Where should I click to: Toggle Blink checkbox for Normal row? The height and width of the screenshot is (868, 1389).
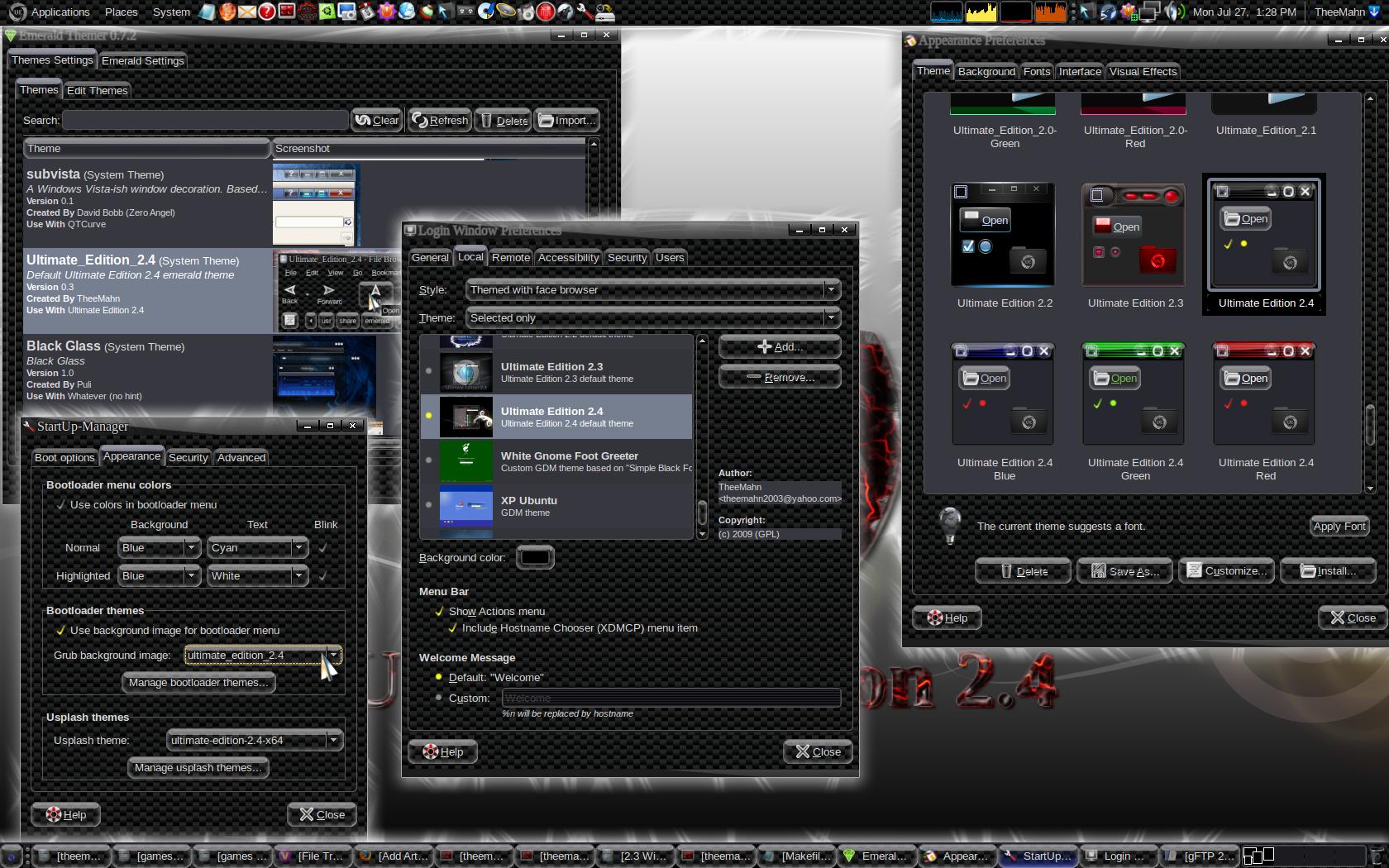(322, 547)
